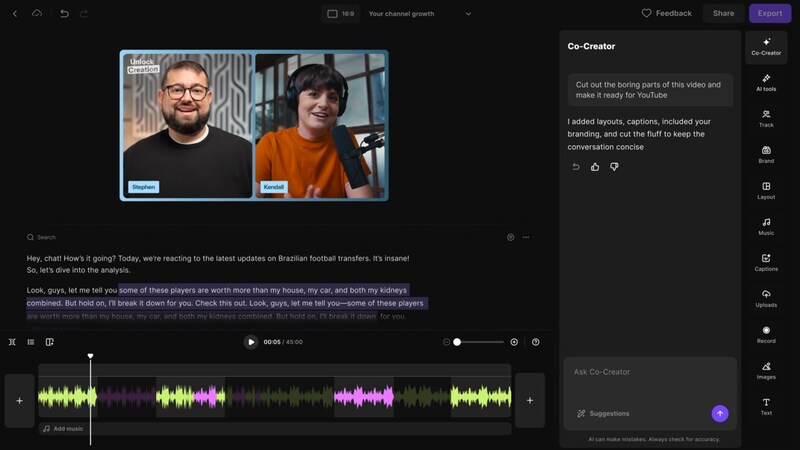Open the Uploads panel
Image resolution: width=800 pixels, height=450 pixels.
(x=766, y=298)
